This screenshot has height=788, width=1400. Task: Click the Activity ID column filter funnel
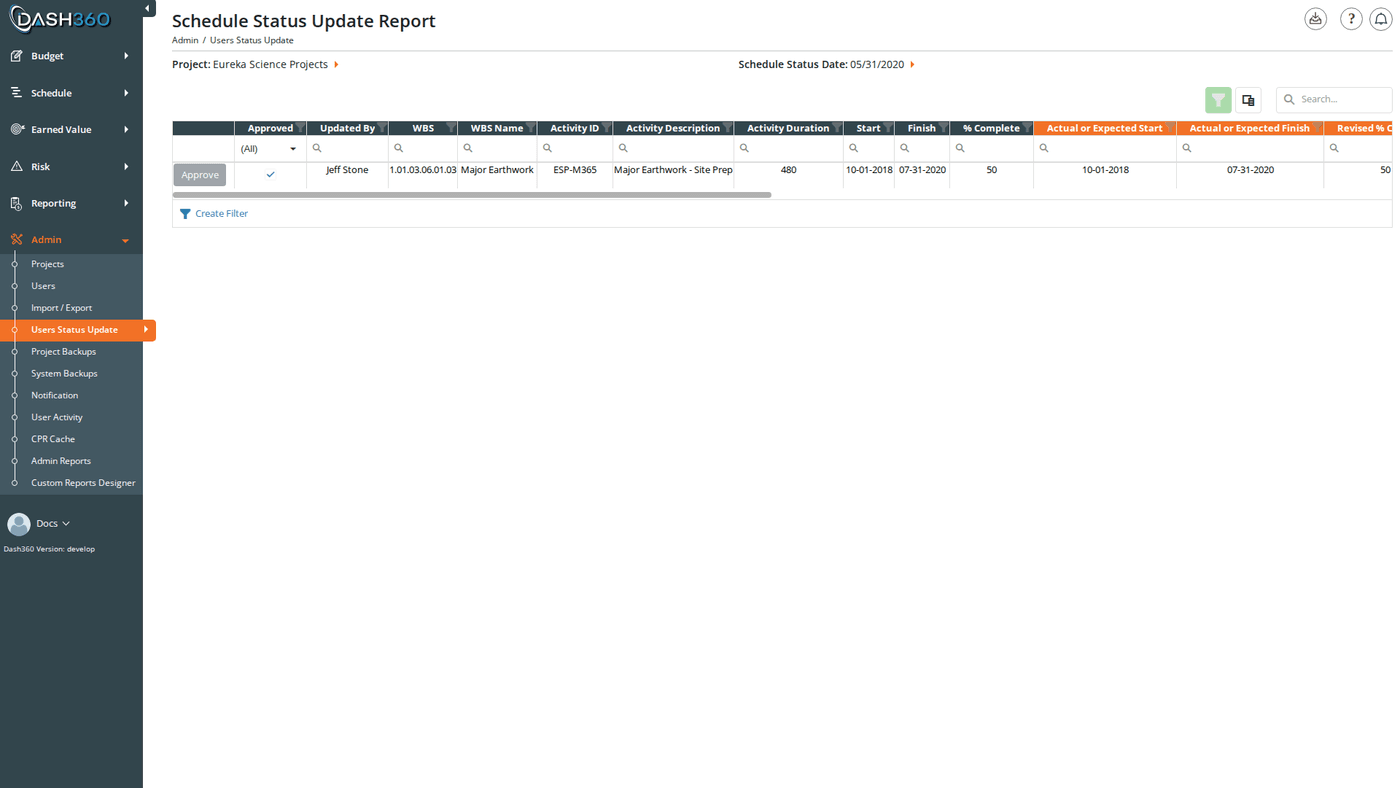pos(606,128)
